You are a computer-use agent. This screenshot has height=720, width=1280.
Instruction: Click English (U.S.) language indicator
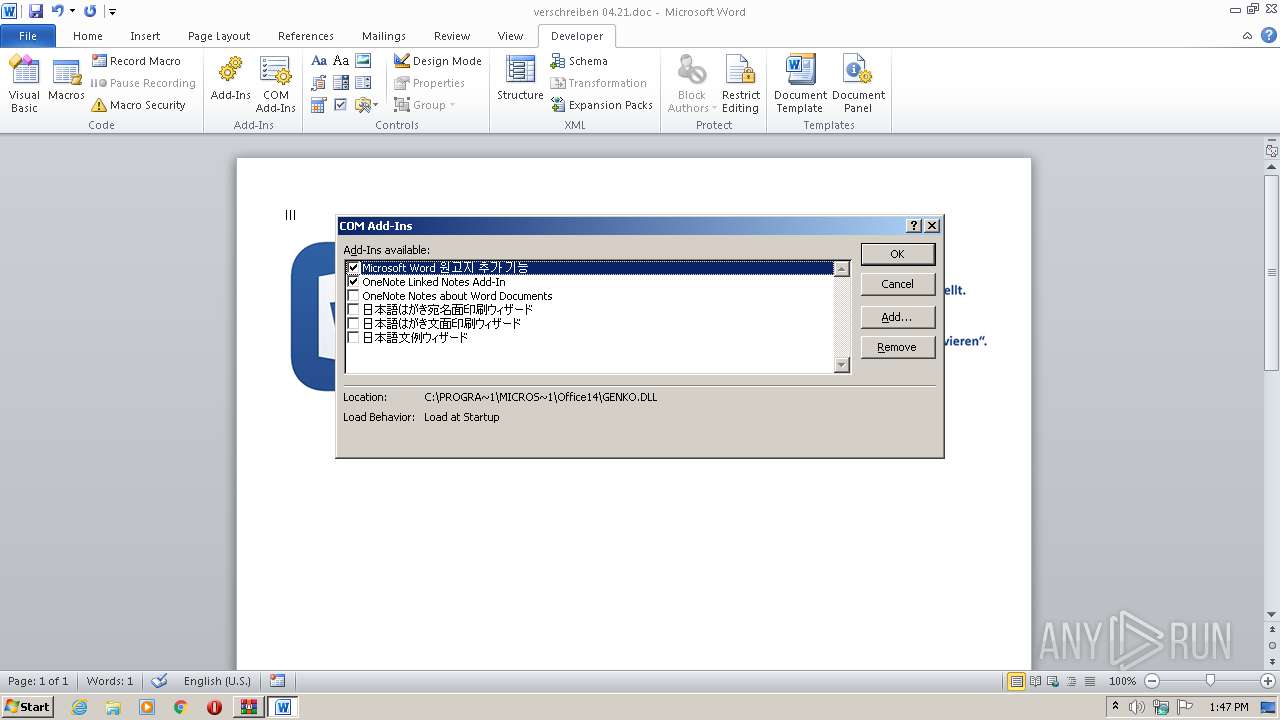[217, 681]
